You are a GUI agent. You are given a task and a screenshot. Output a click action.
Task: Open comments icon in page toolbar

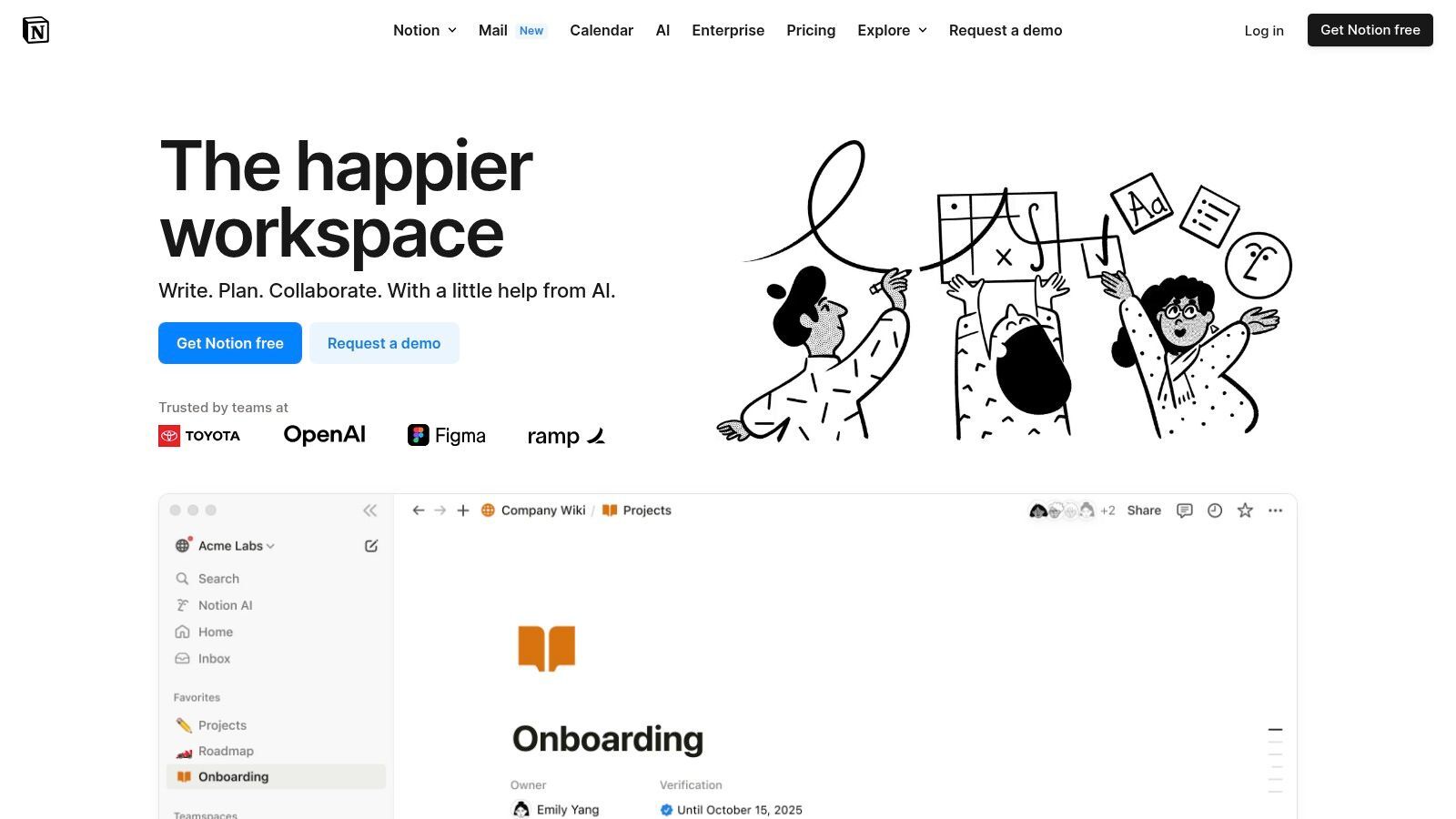(x=1184, y=511)
